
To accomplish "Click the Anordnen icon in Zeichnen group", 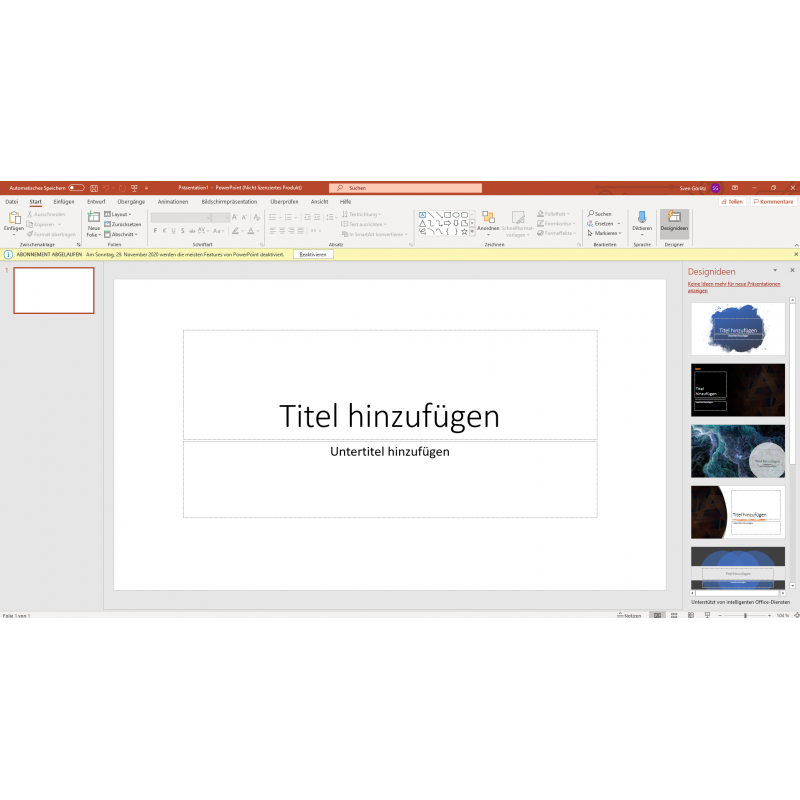I will [x=488, y=218].
